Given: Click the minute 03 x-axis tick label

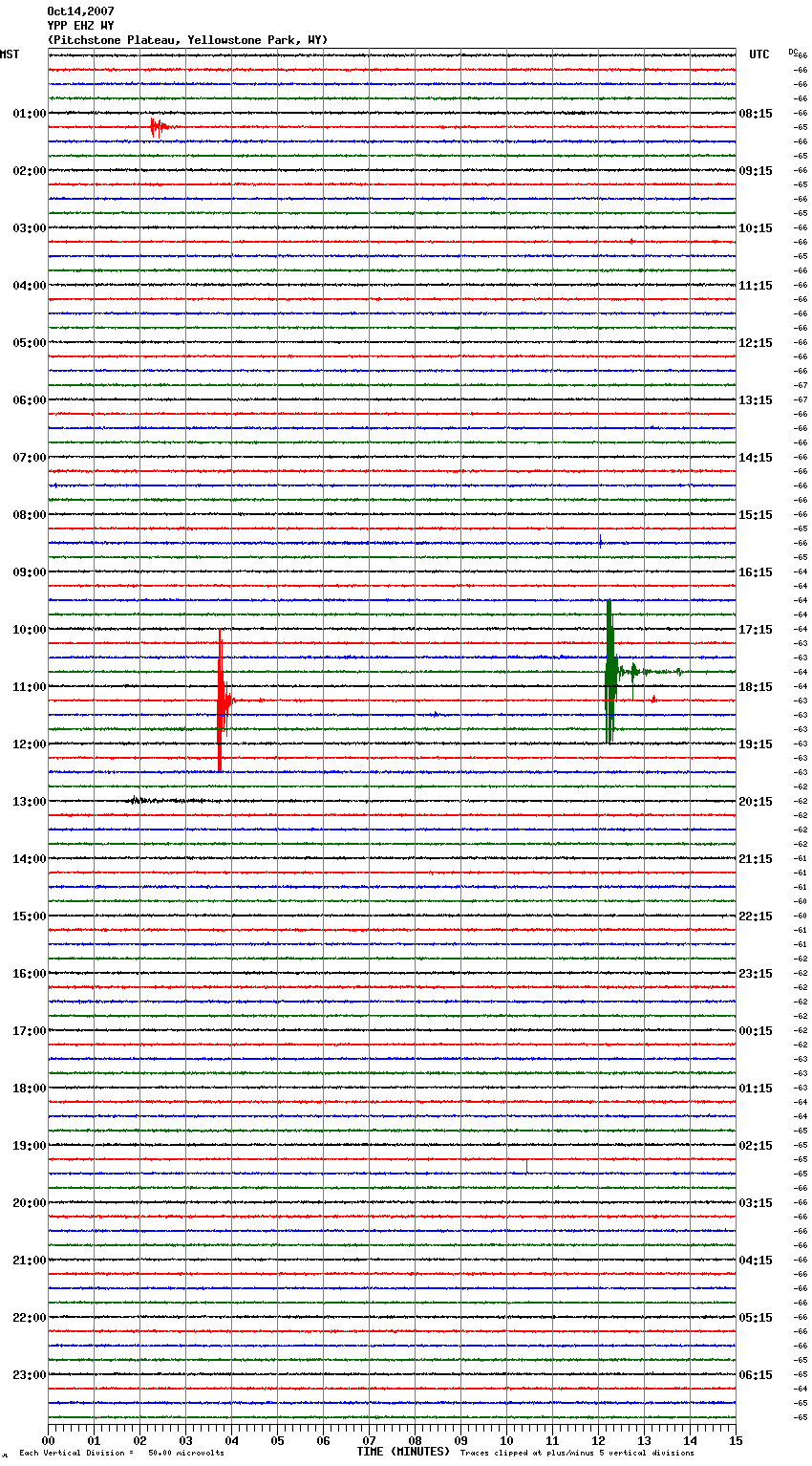Looking at the screenshot, I should click(x=185, y=1440).
